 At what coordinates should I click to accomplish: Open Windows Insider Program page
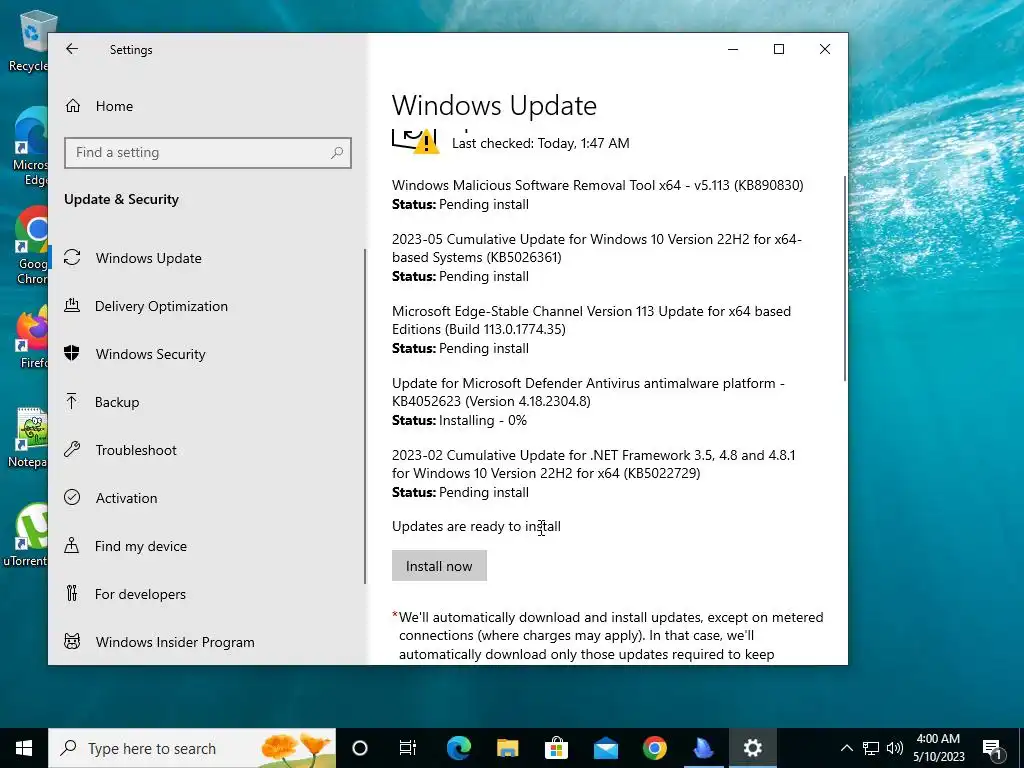click(x=159, y=642)
